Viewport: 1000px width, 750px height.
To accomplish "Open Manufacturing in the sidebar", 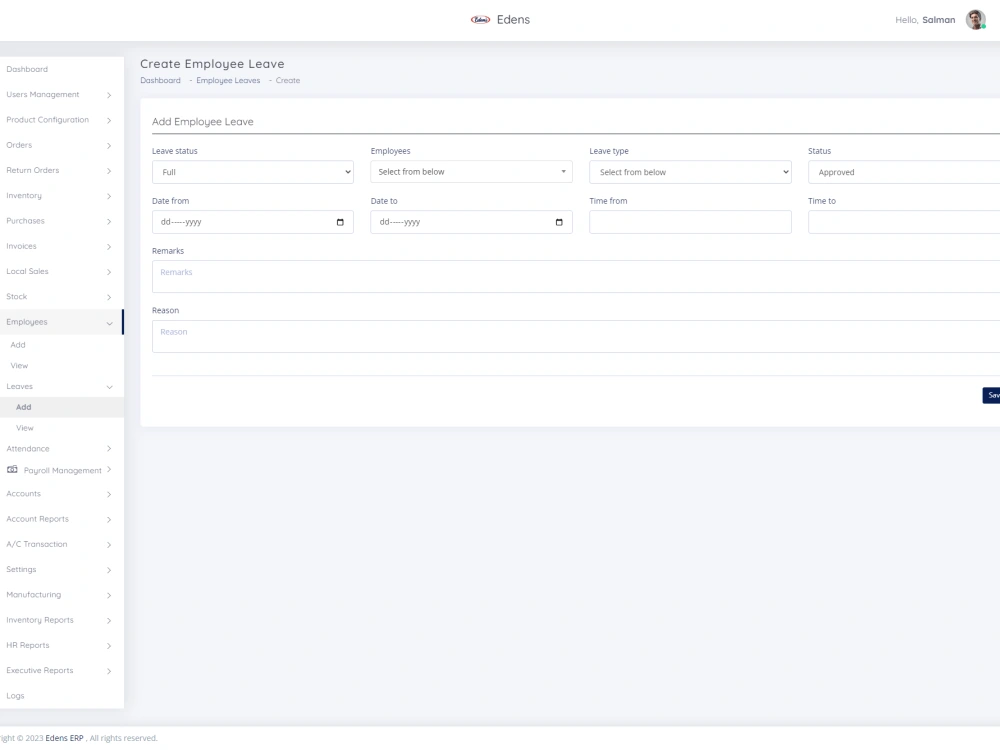I will (34, 594).
